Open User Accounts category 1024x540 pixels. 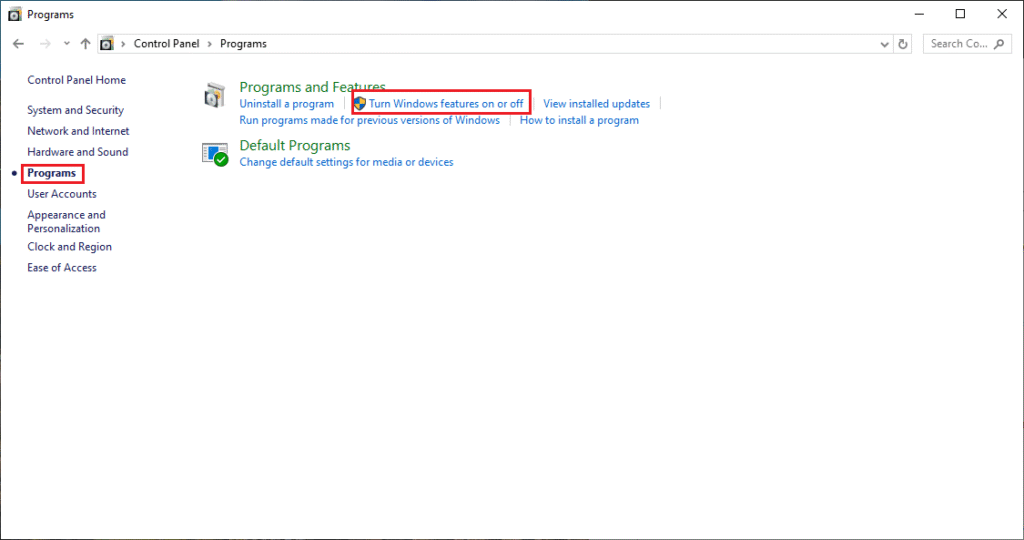(x=62, y=194)
